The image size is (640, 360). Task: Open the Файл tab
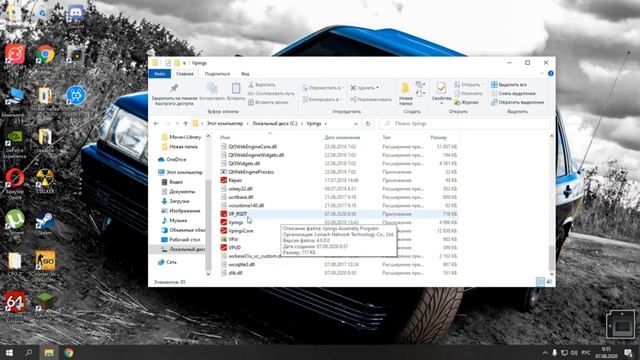tap(160, 73)
